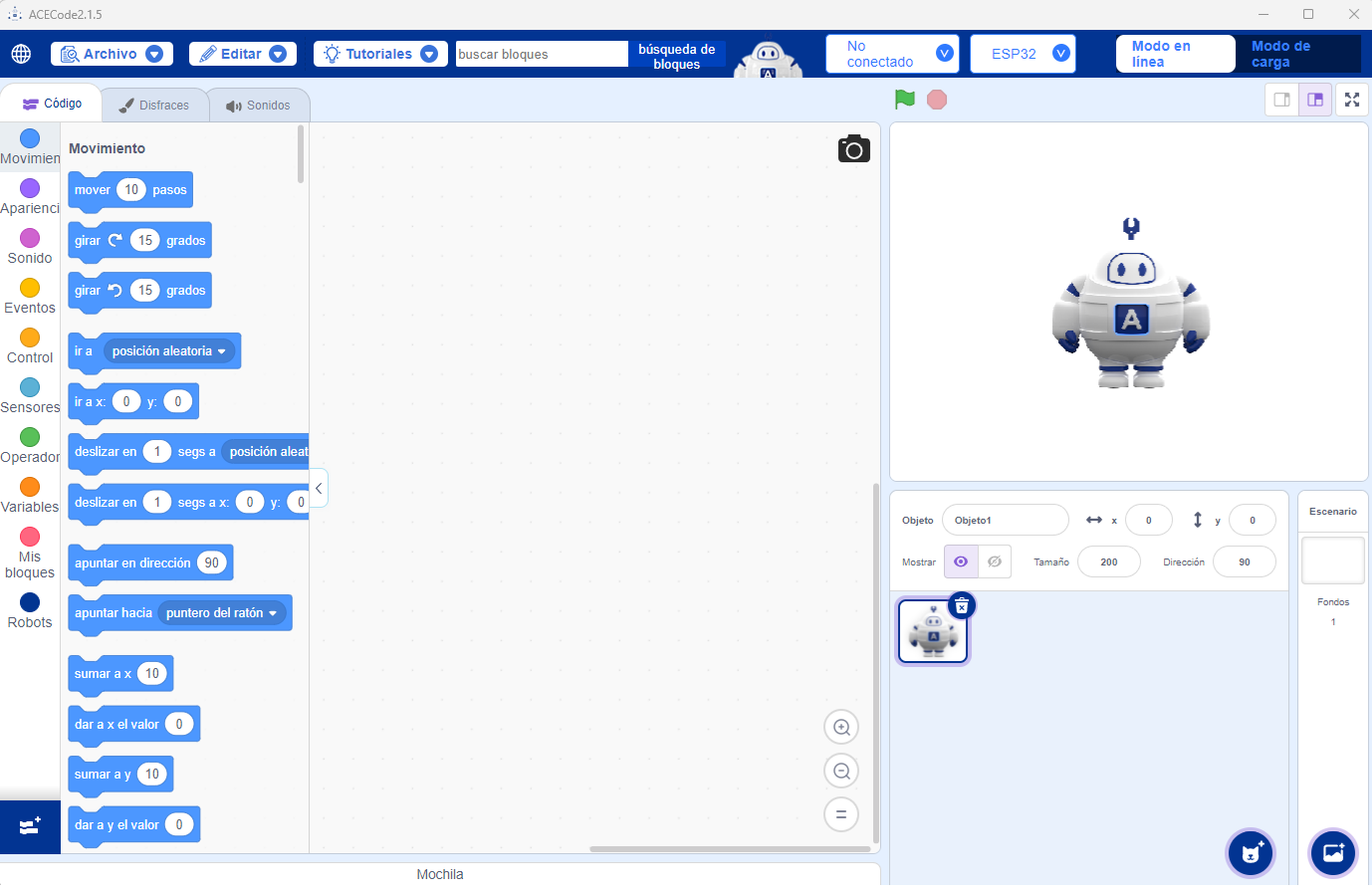The width and height of the screenshot is (1372, 896).
Task: Zoom in on the code workspace
Action: pos(841,727)
